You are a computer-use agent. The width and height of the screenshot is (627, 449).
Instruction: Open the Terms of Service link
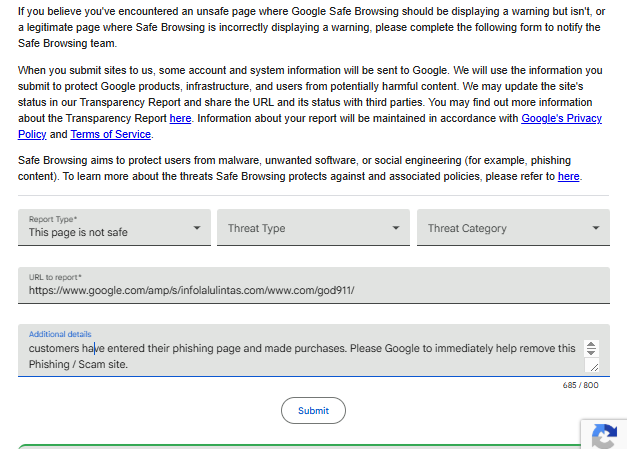click(110, 134)
